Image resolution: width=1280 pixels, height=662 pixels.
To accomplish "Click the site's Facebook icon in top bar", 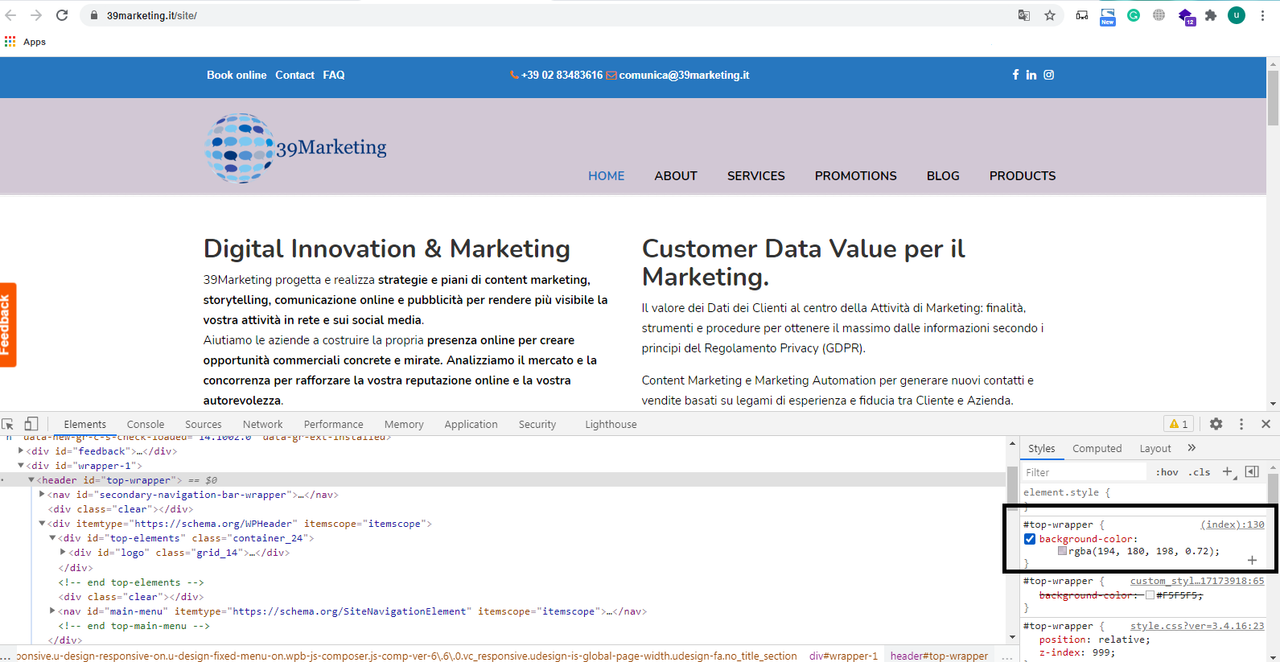I will tap(1015, 75).
